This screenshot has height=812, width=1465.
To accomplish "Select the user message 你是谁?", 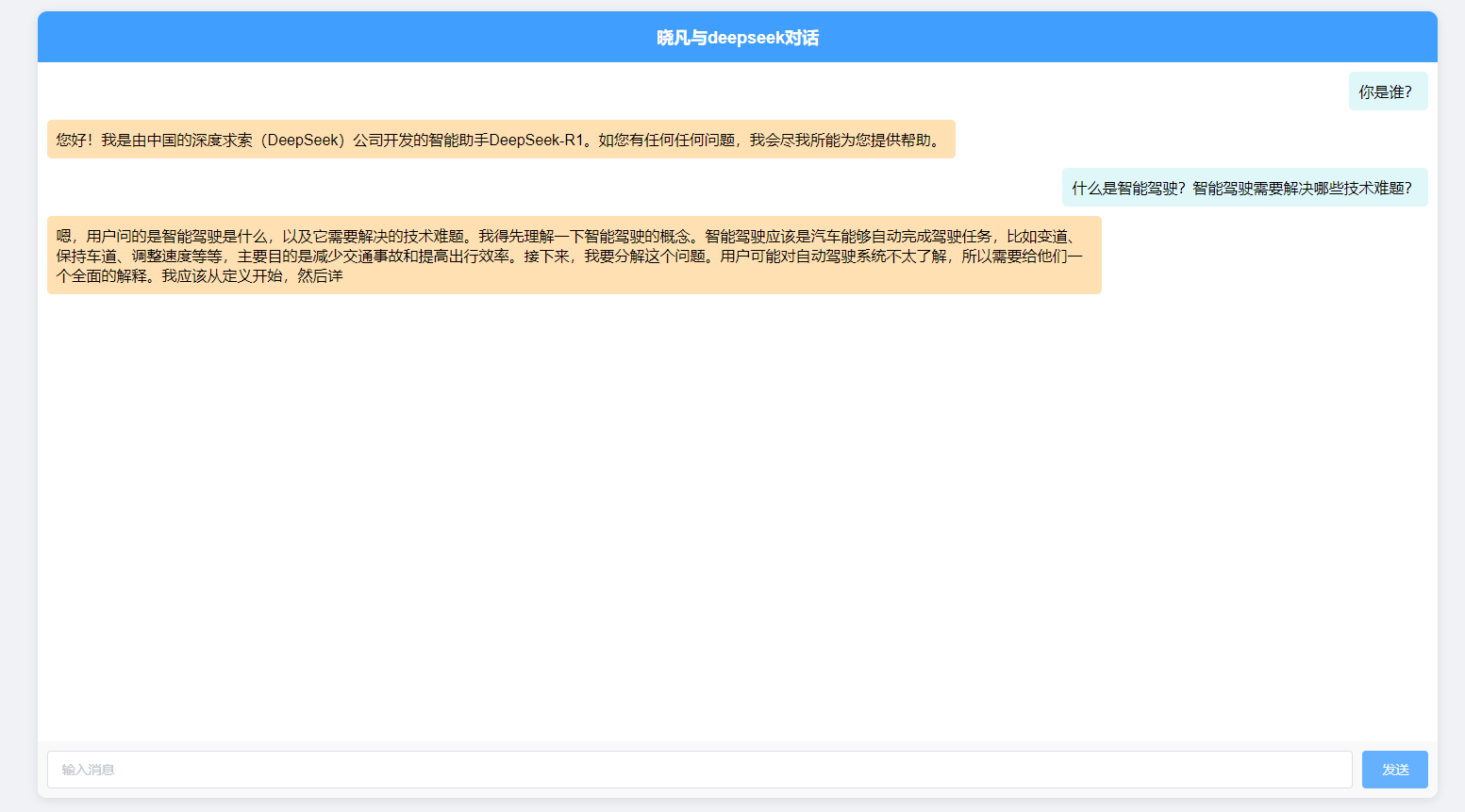I will pos(1387,91).
